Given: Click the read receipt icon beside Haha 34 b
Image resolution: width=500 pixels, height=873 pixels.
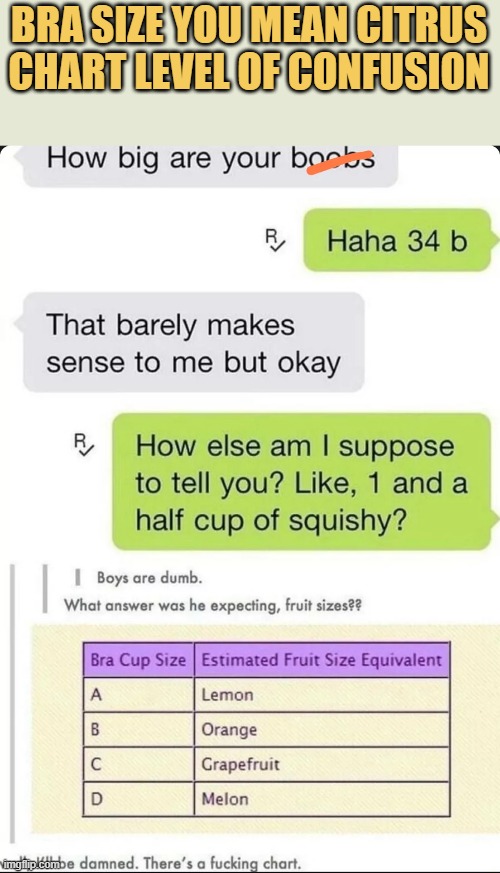Looking at the screenshot, I should point(274,241).
